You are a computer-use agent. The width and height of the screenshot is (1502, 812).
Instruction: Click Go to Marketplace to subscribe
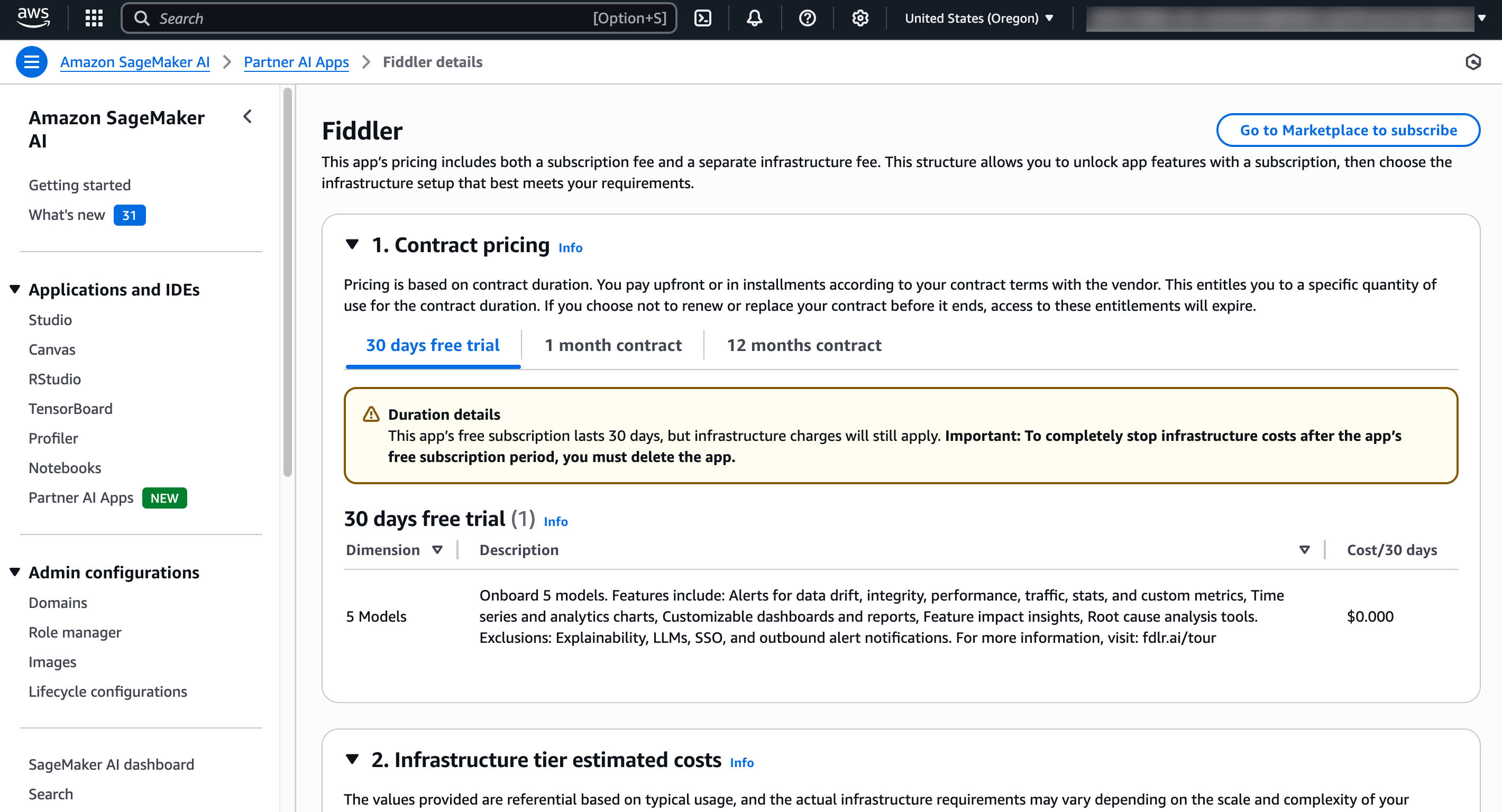click(1348, 130)
